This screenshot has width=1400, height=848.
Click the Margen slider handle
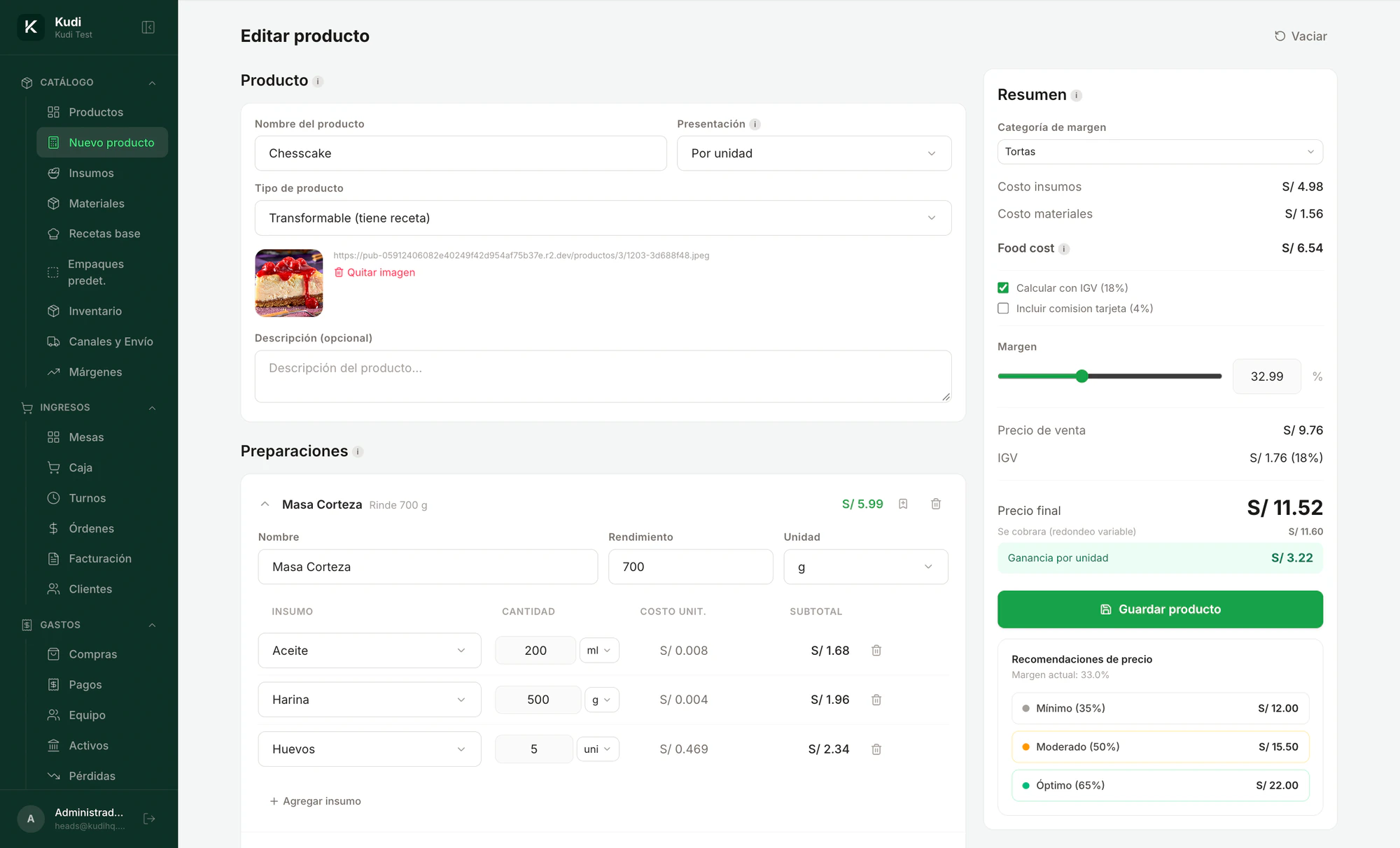point(1082,376)
